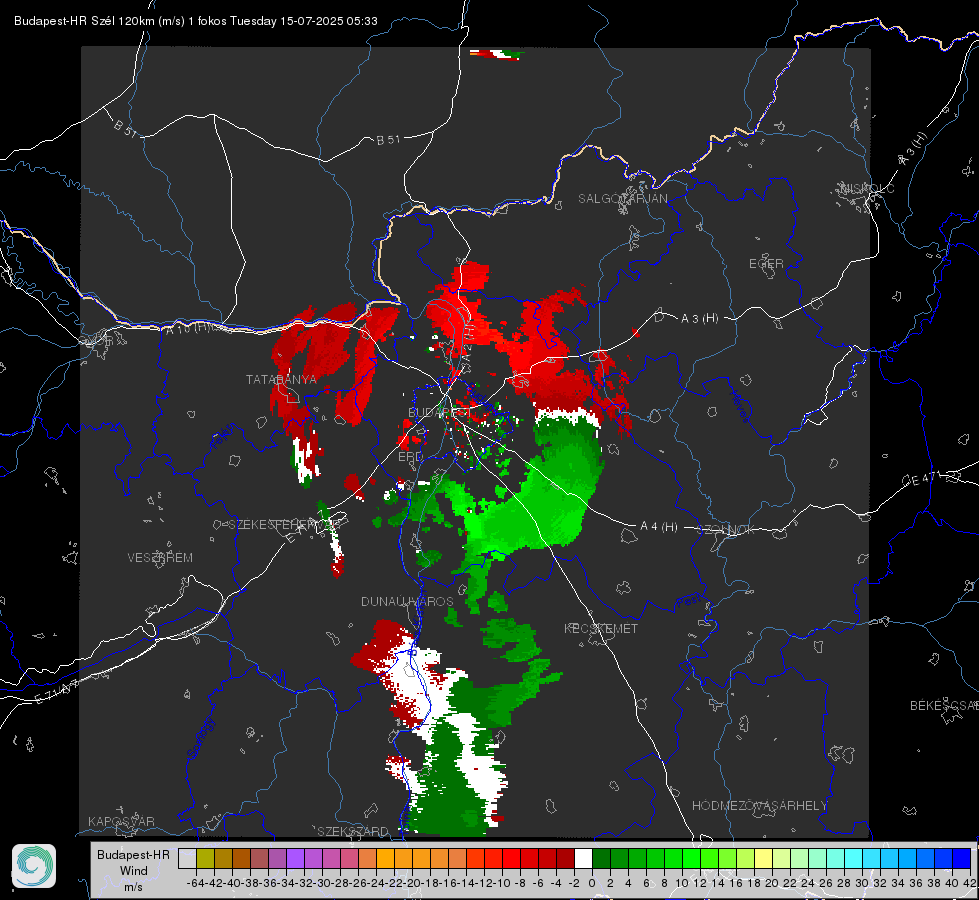Click the '42' legend scale value

pos(970,883)
